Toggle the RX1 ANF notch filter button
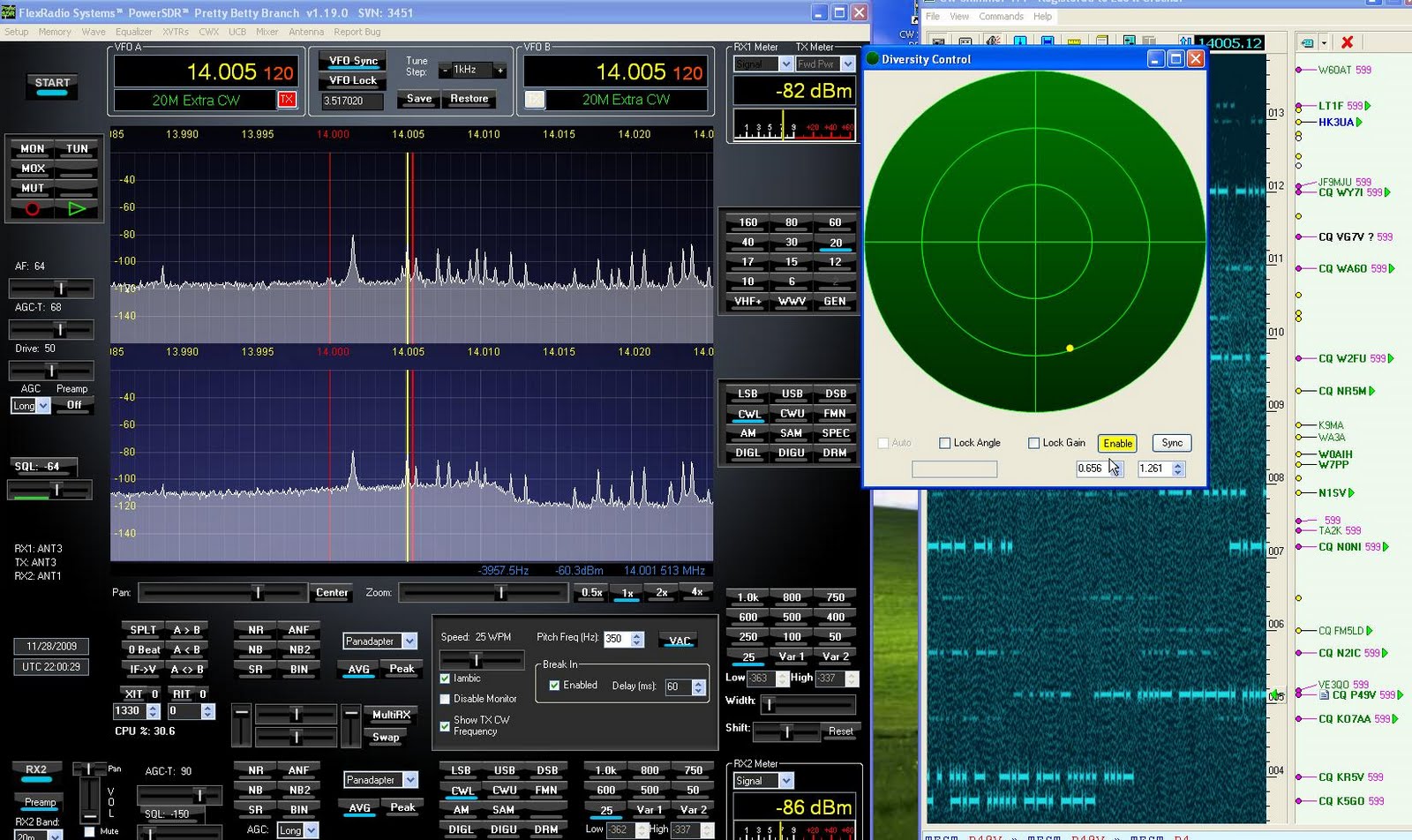 point(298,630)
